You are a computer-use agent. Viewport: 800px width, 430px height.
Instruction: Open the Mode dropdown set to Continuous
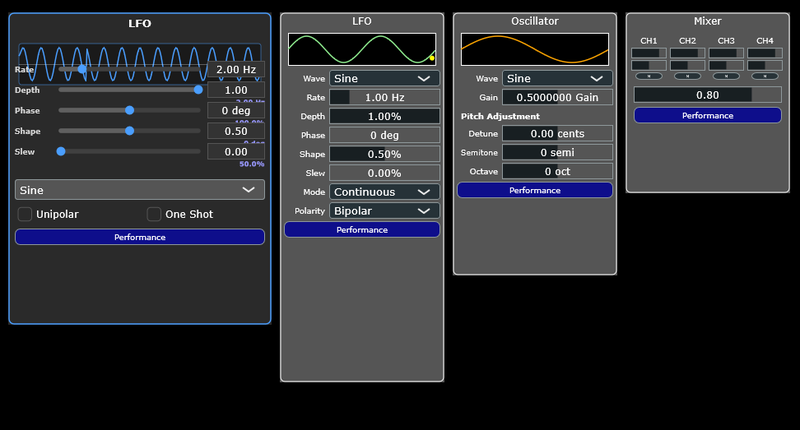click(384, 192)
